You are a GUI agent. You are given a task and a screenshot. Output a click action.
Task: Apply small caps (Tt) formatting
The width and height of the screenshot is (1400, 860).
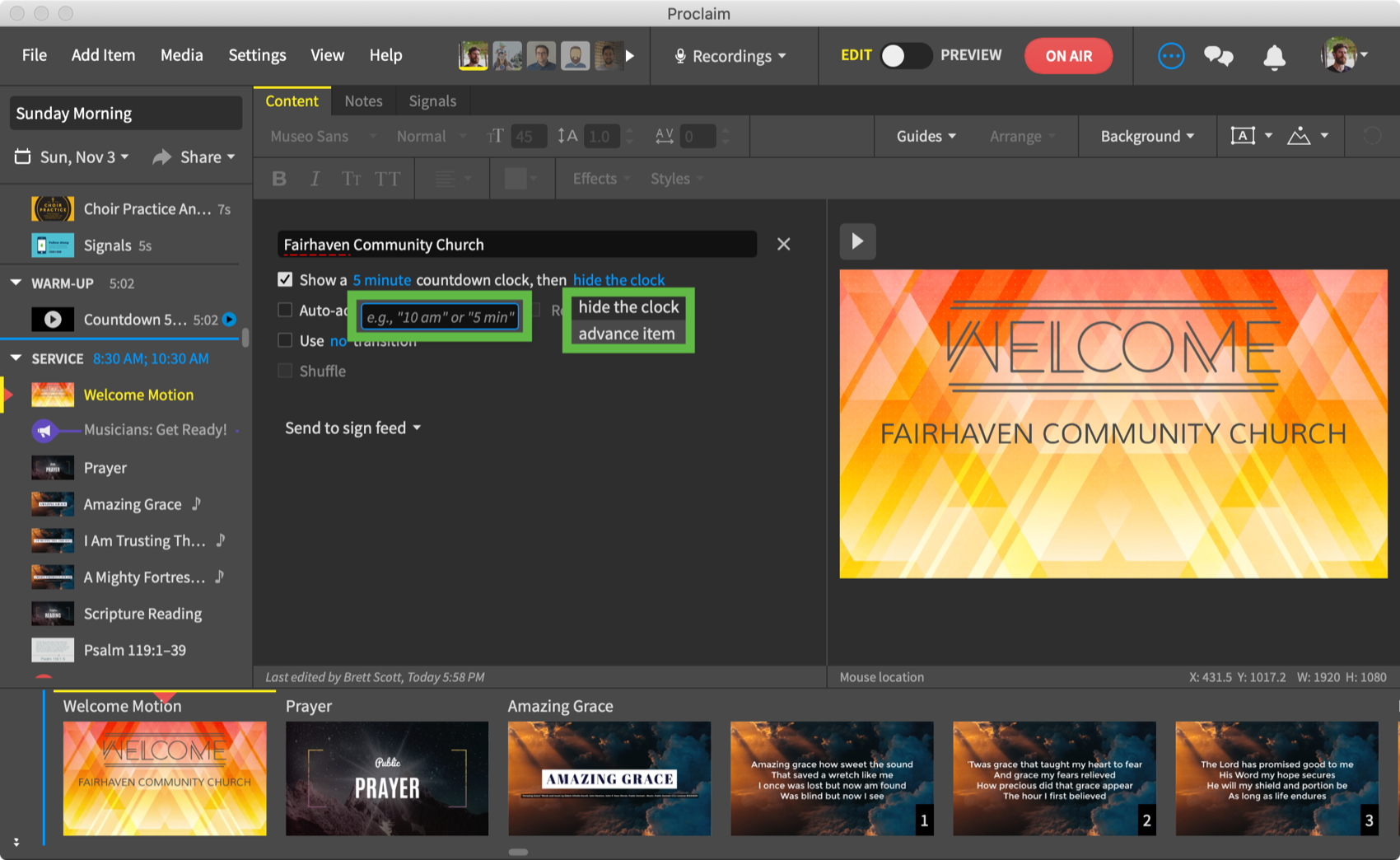click(352, 179)
